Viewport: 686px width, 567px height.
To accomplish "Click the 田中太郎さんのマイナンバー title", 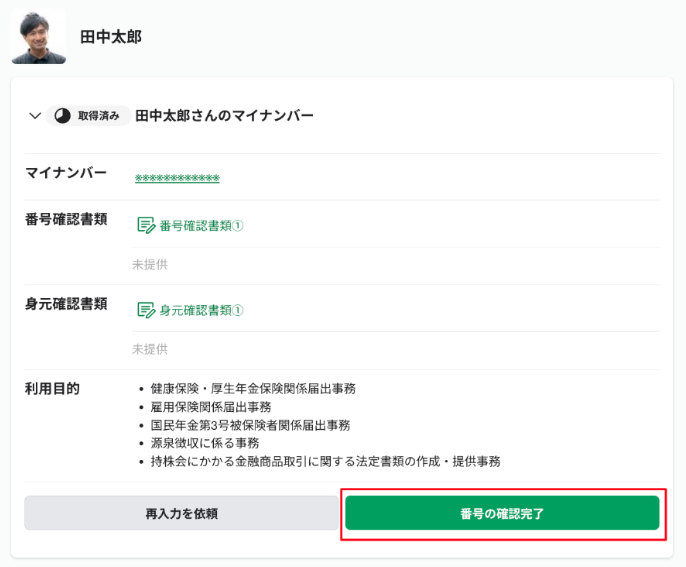I will (x=224, y=116).
